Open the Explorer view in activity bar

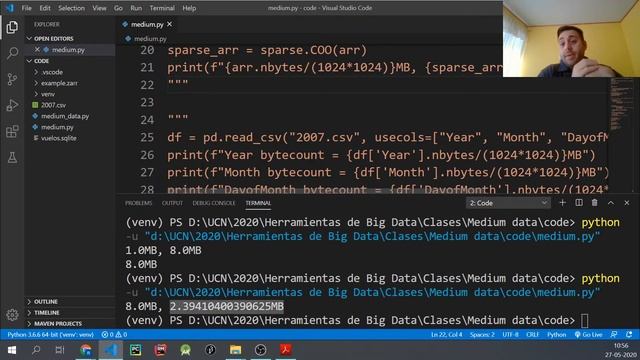[x=12, y=27]
